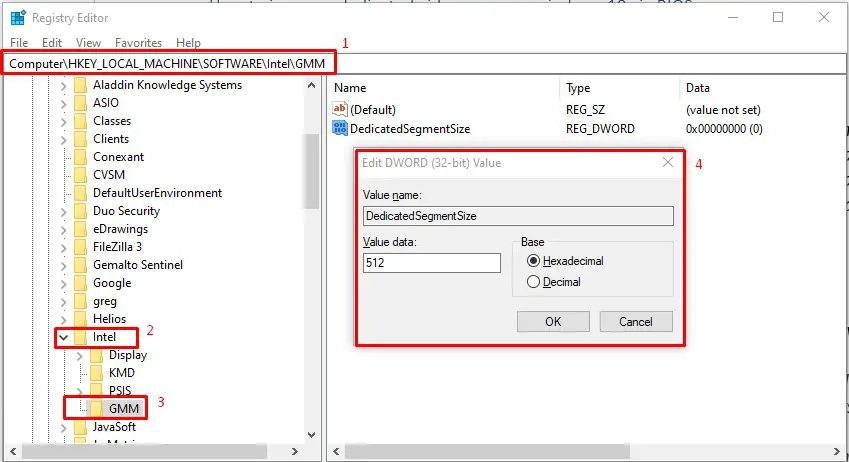Viewport: 849px width, 462px height.
Task: Open the Favorites menu
Action: pos(138,43)
